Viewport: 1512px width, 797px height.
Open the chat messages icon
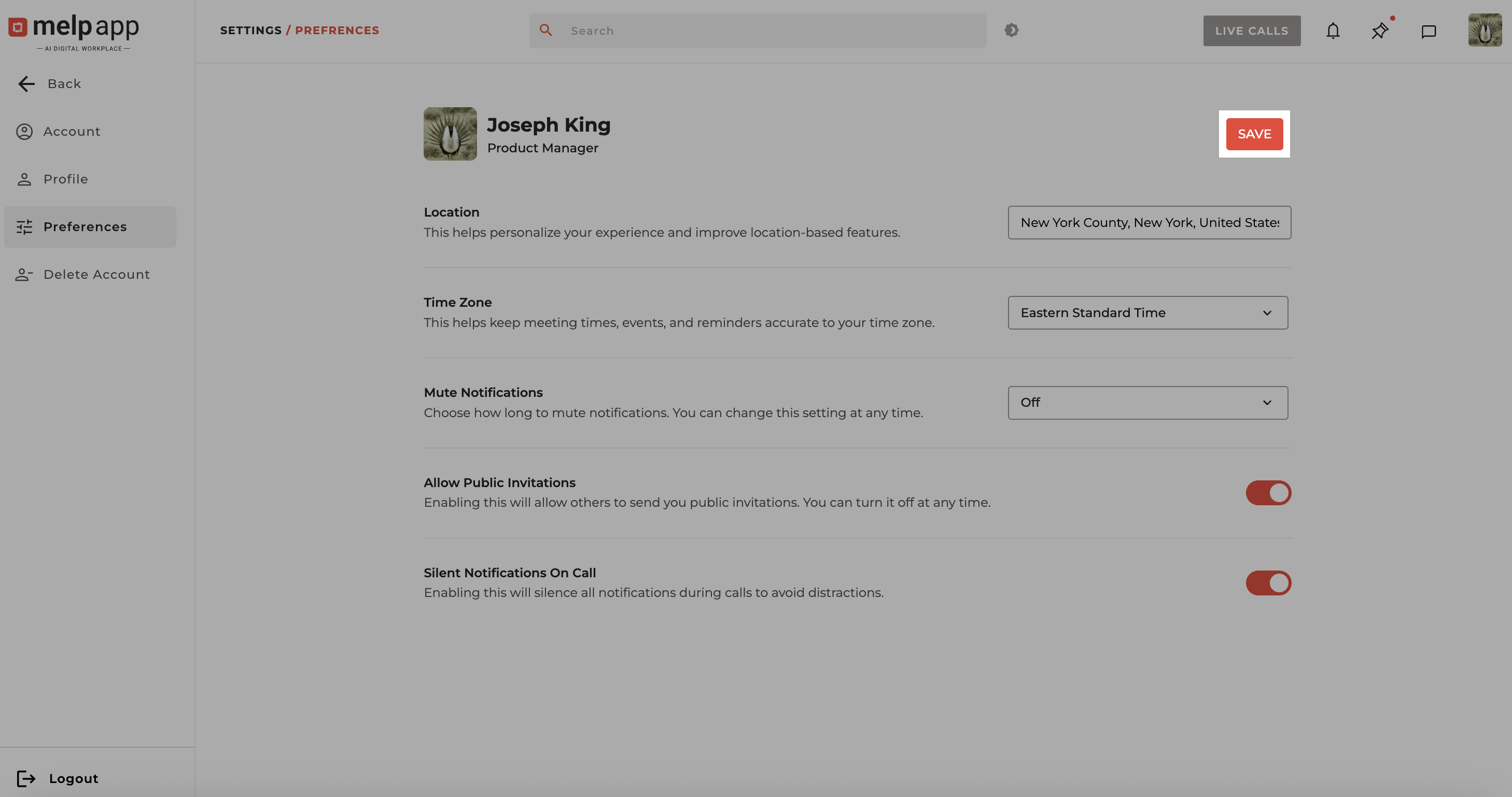tap(1428, 31)
